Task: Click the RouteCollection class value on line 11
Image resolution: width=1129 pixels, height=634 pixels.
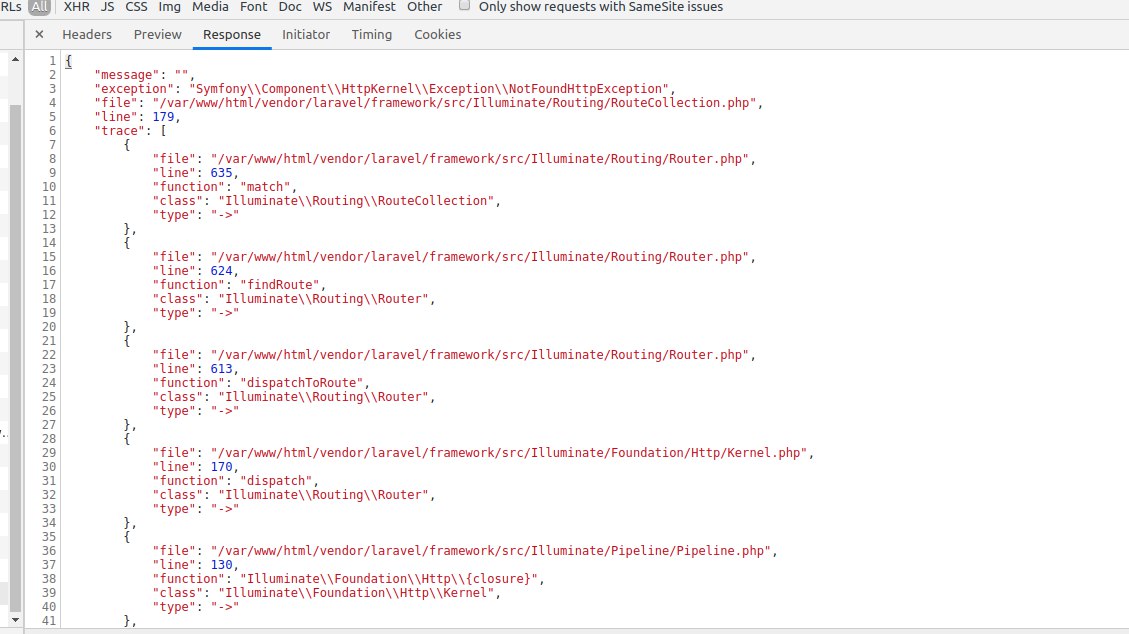Action: [x=356, y=201]
